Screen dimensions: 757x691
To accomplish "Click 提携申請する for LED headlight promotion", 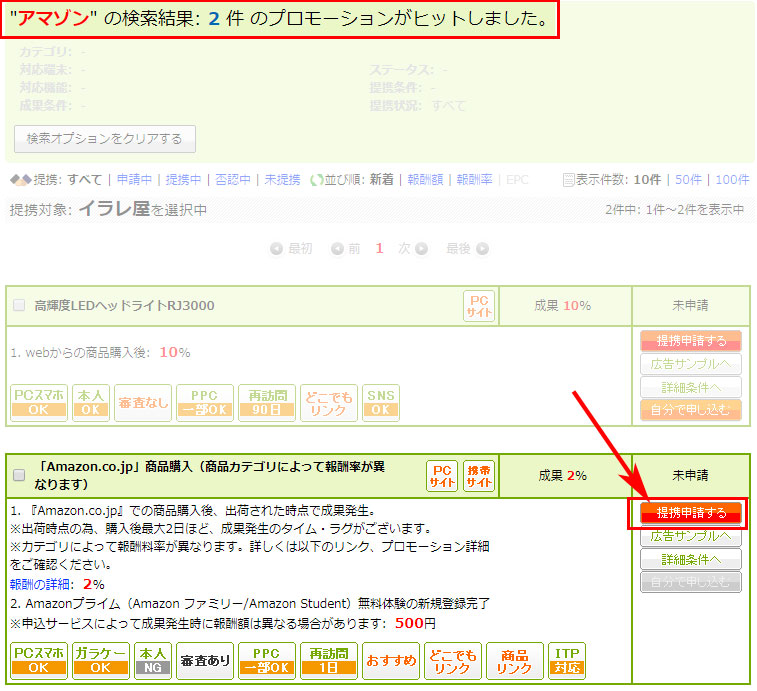I will [691, 341].
